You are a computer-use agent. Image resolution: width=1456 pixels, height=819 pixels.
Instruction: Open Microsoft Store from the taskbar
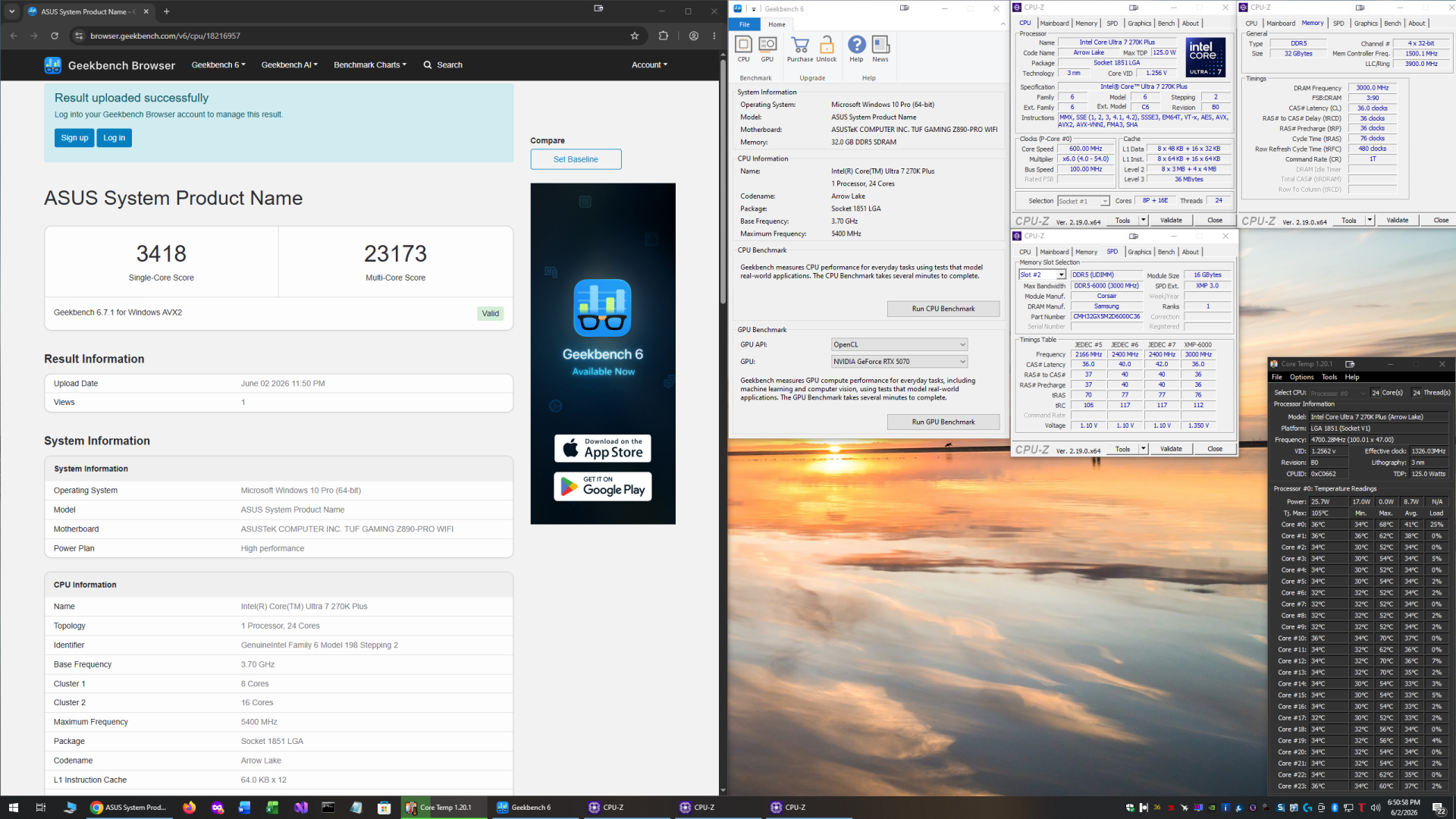[x=384, y=808]
